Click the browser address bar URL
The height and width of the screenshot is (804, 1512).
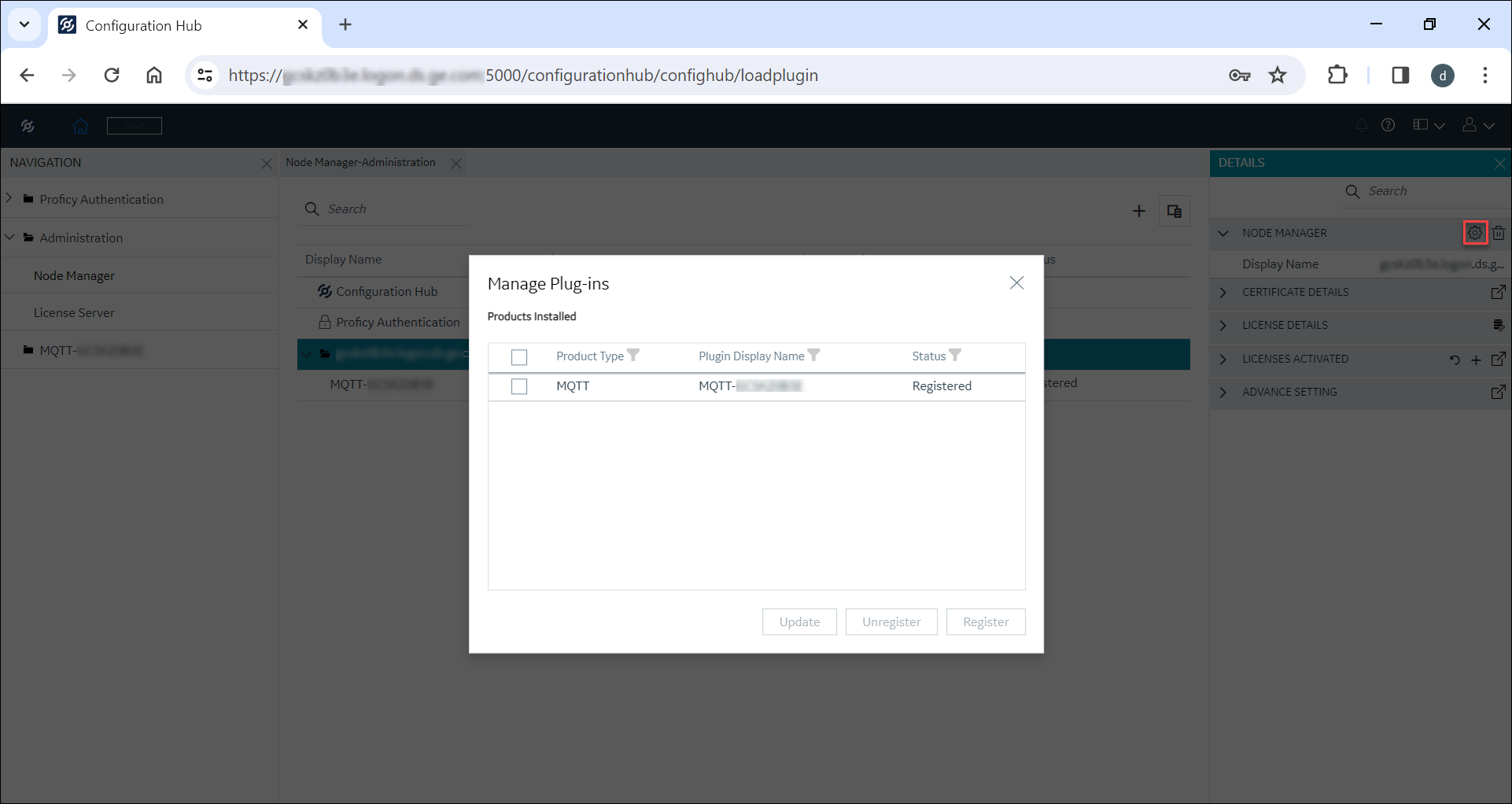point(523,75)
